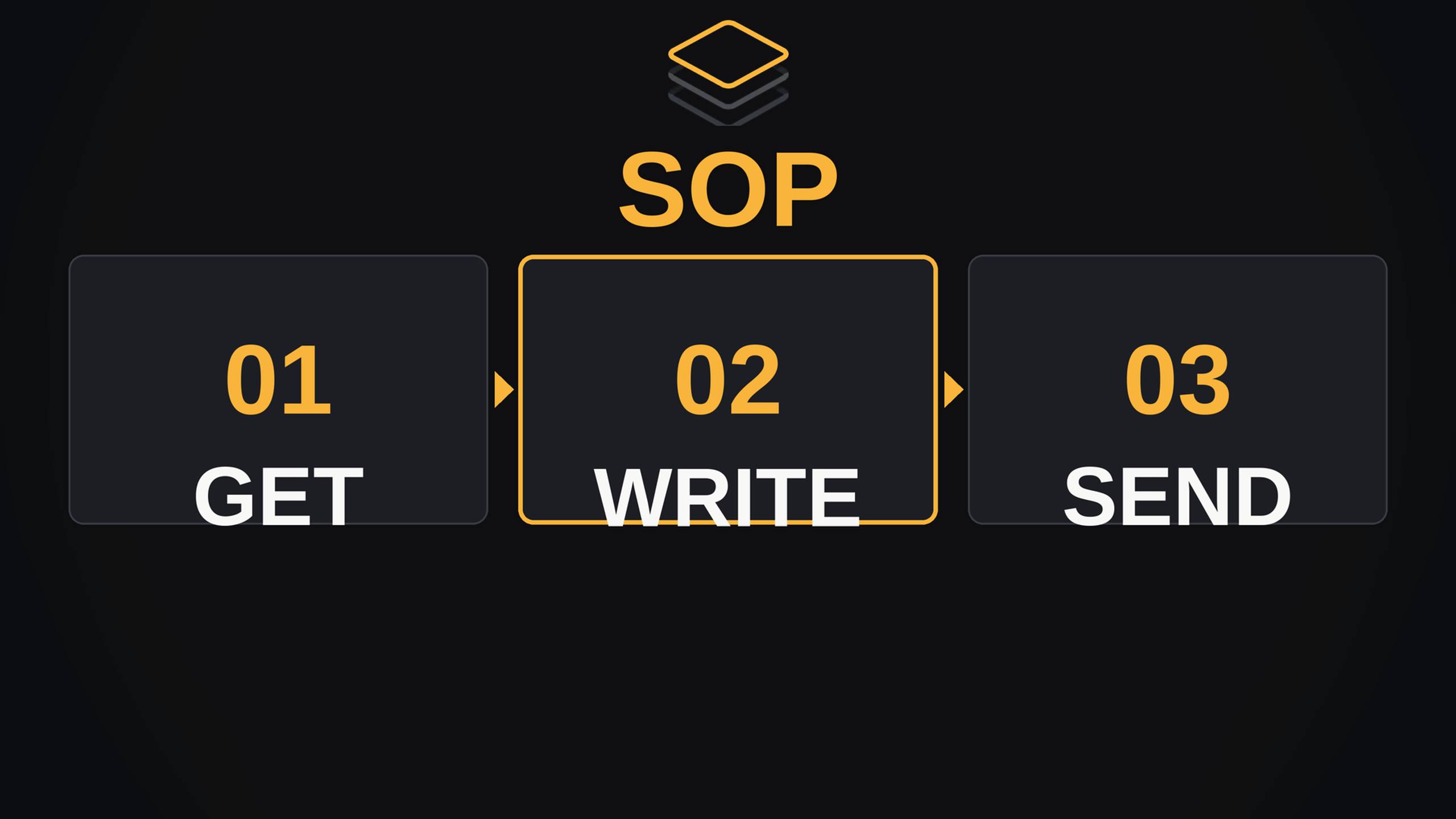Select the WRITE label text

click(726, 497)
